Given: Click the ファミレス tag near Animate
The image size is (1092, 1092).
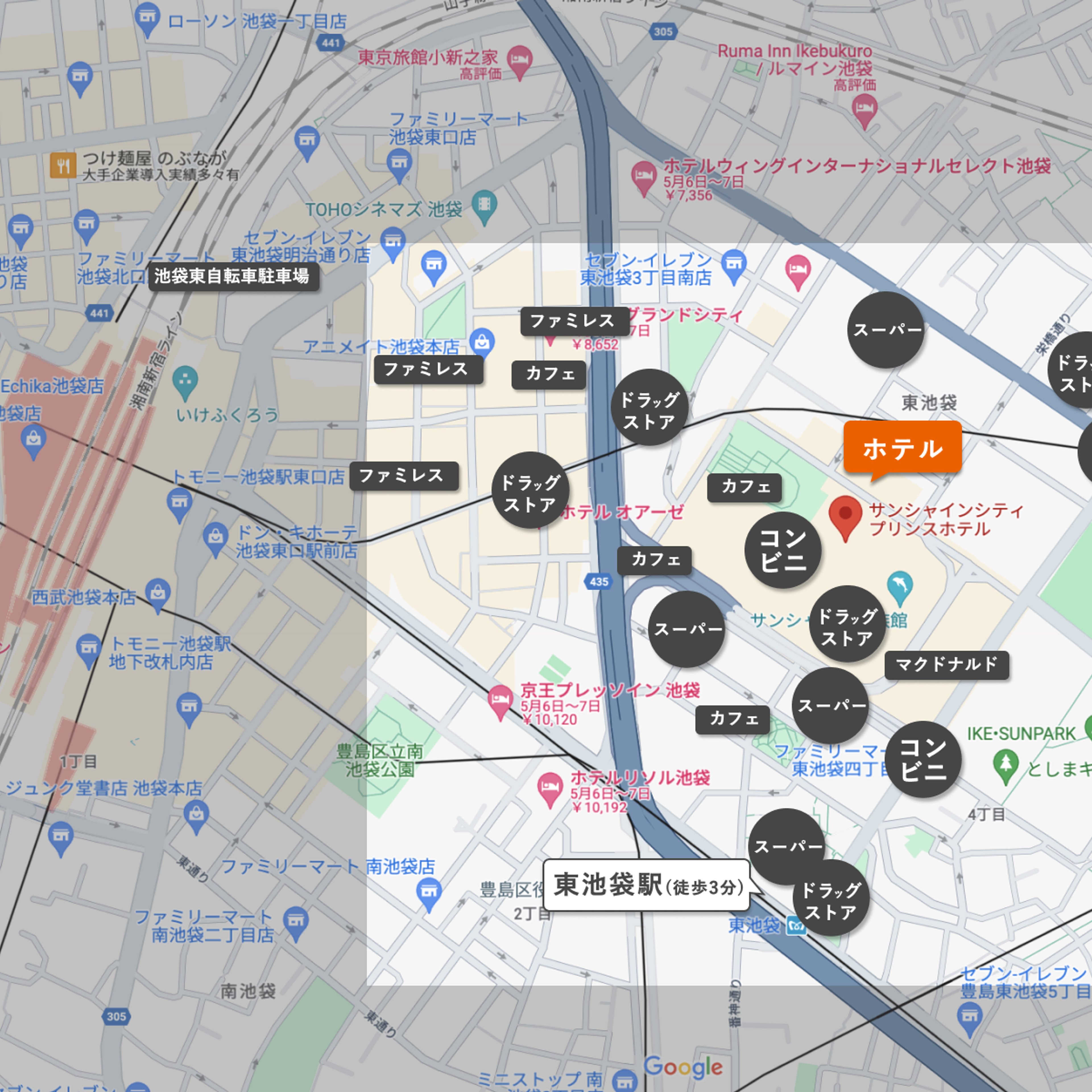Looking at the screenshot, I should coord(428,370).
